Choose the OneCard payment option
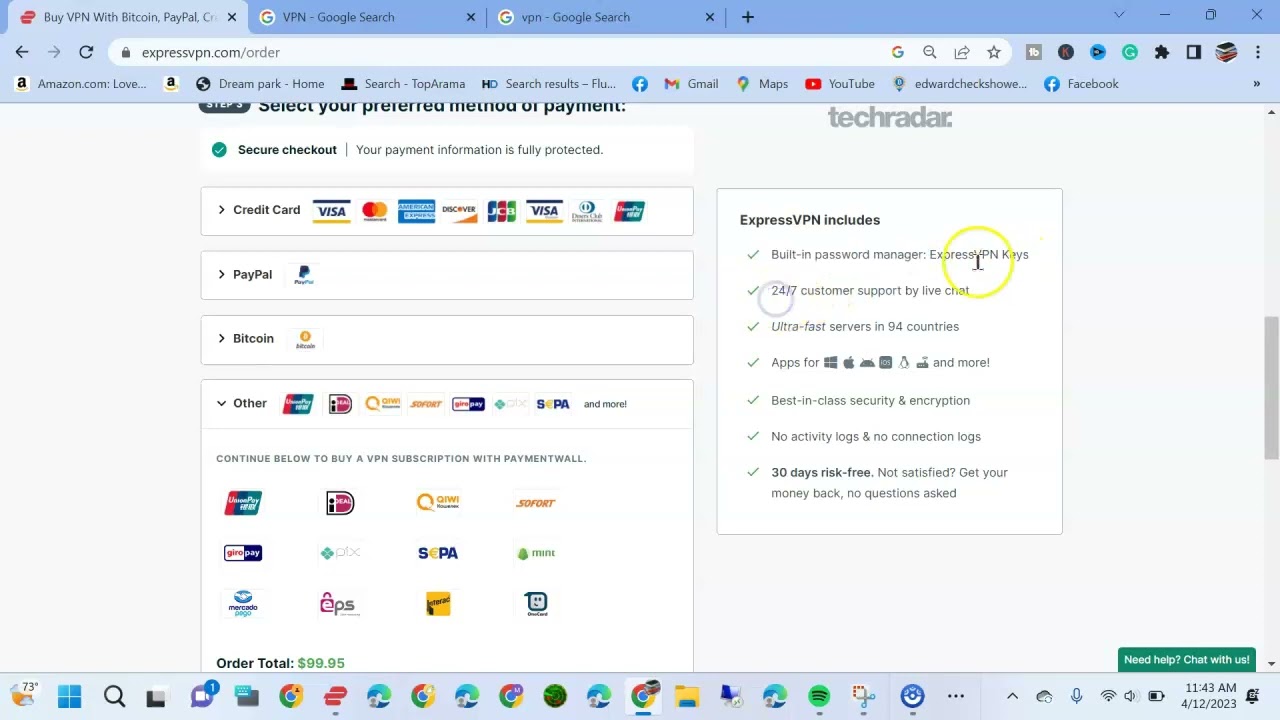 click(x=536, y=603)
